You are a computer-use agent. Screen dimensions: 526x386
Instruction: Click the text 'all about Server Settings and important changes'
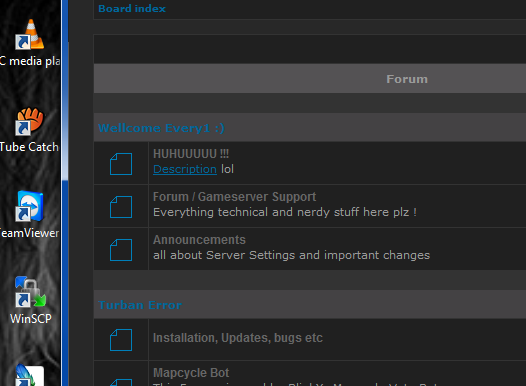(x=292, y=255)
